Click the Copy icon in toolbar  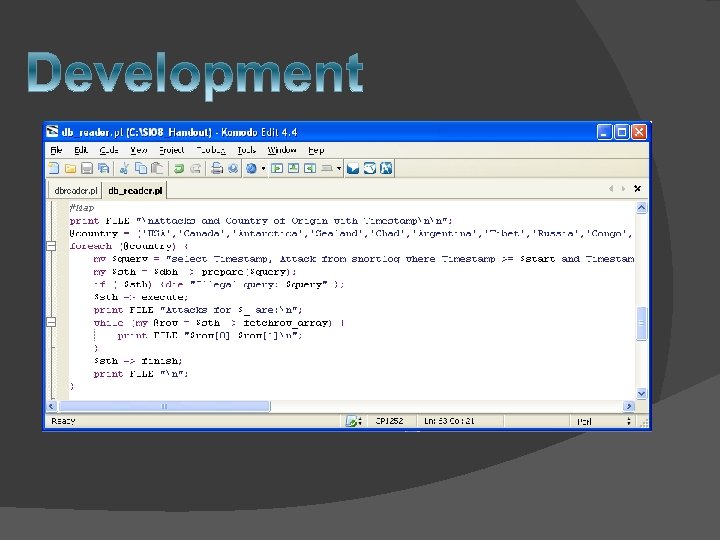[x=141, y=169]
